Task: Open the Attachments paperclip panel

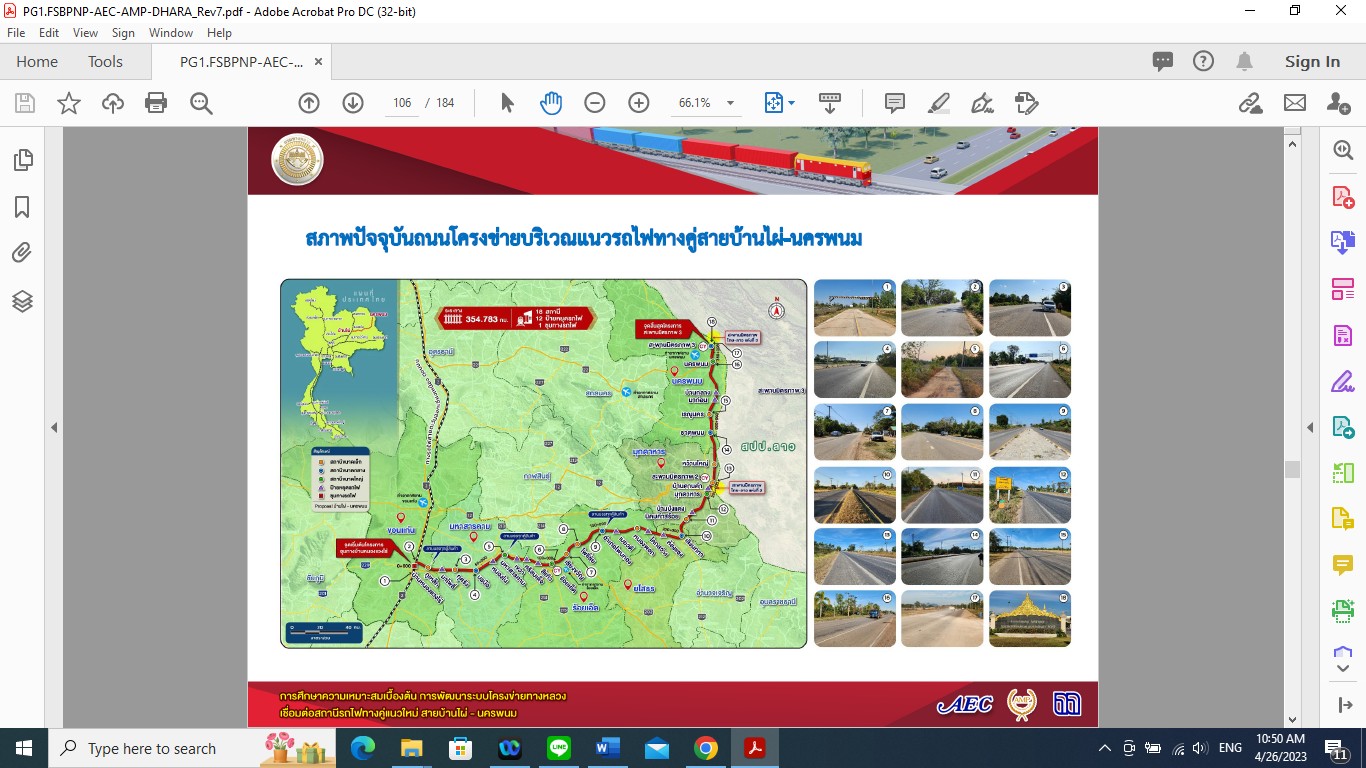Action: [x=22, y=253]
